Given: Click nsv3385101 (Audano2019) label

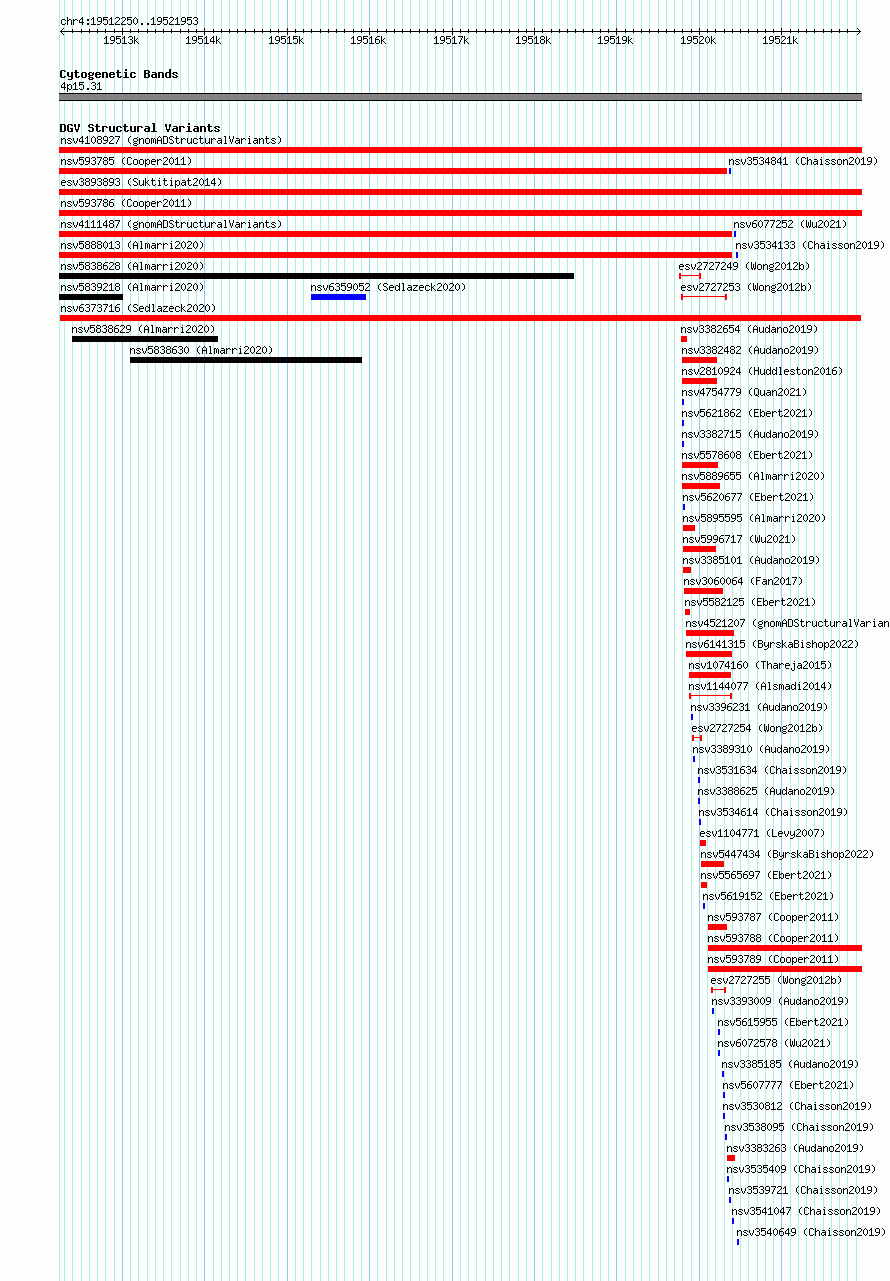Looking at the screenshot, I should coord(752,560).
